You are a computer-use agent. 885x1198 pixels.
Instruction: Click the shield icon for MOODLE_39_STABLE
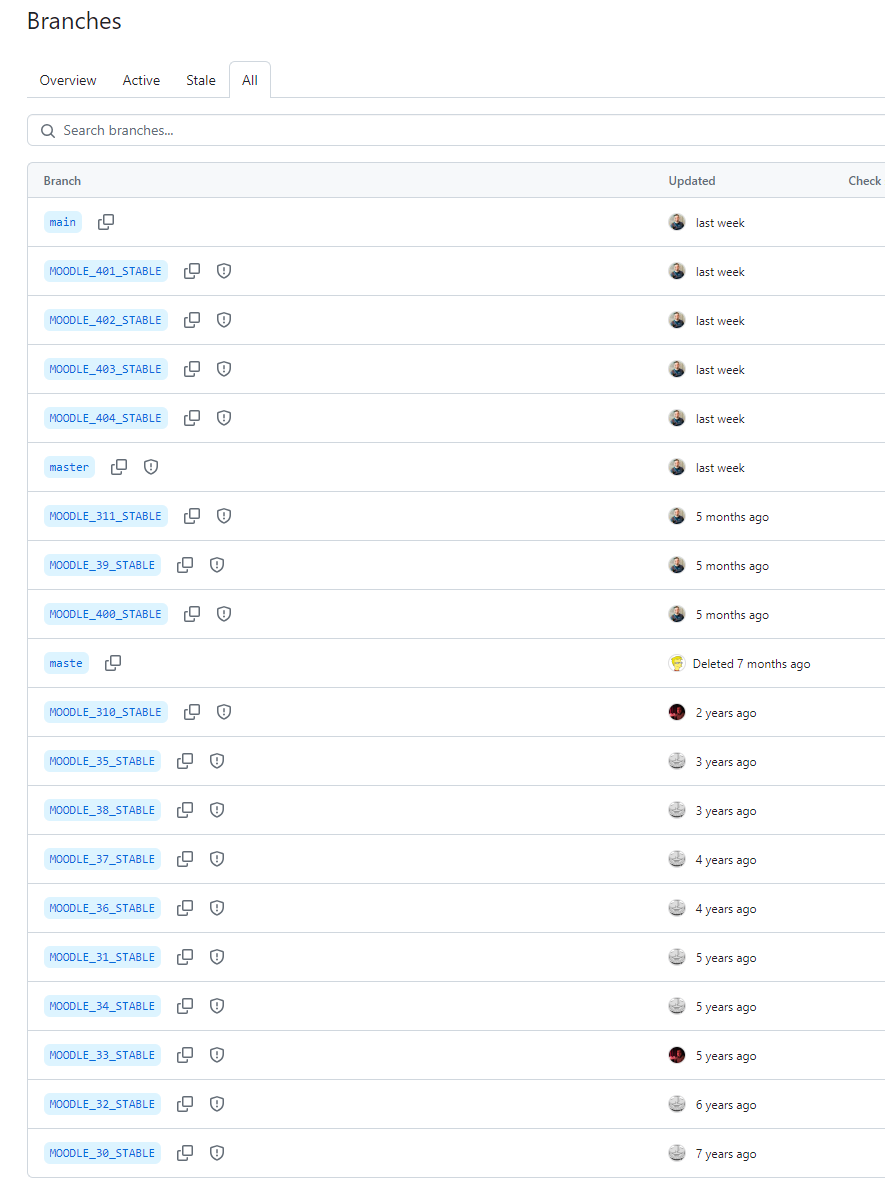(217, 565)
